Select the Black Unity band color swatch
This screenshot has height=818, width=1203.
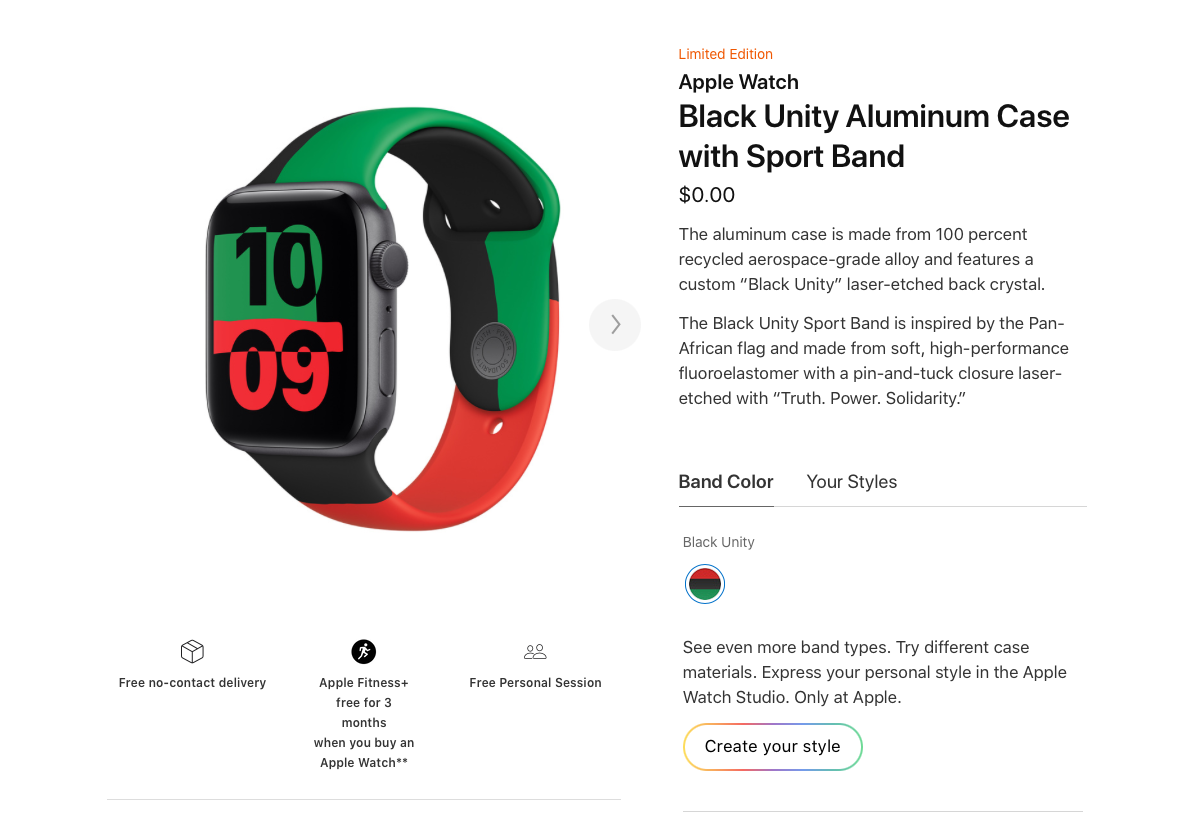[x=705, y=584]
